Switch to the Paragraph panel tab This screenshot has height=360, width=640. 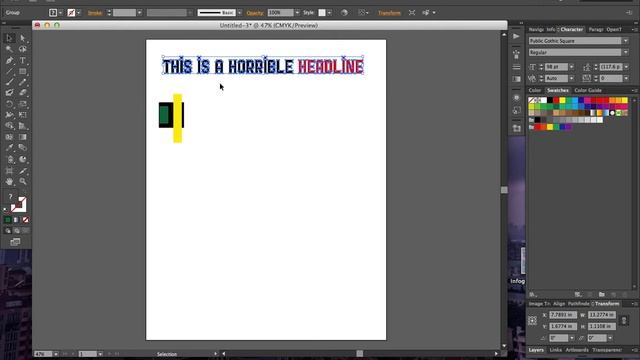(596, 29)
